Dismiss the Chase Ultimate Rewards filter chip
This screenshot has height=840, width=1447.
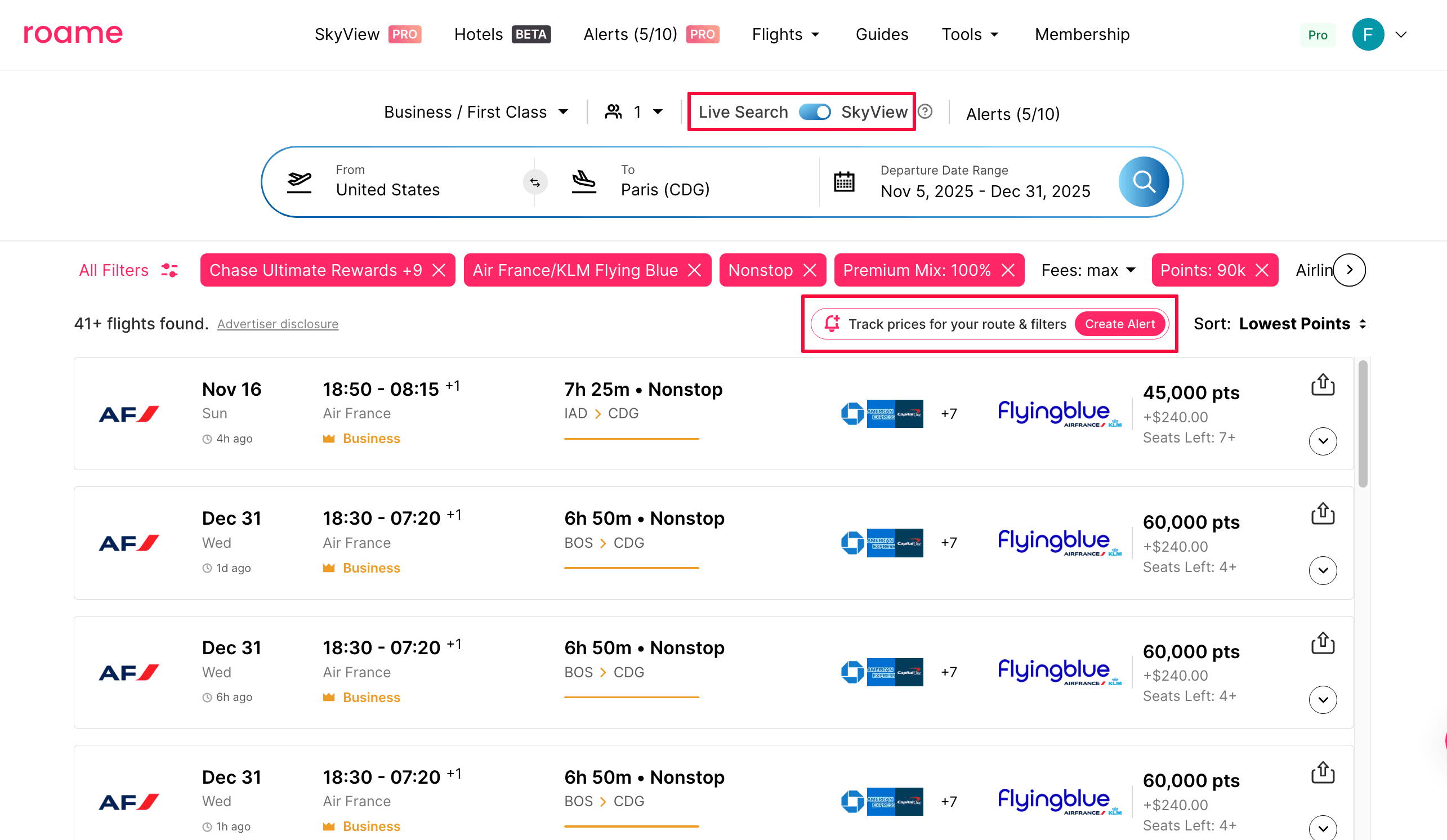(x=439, y=270)
